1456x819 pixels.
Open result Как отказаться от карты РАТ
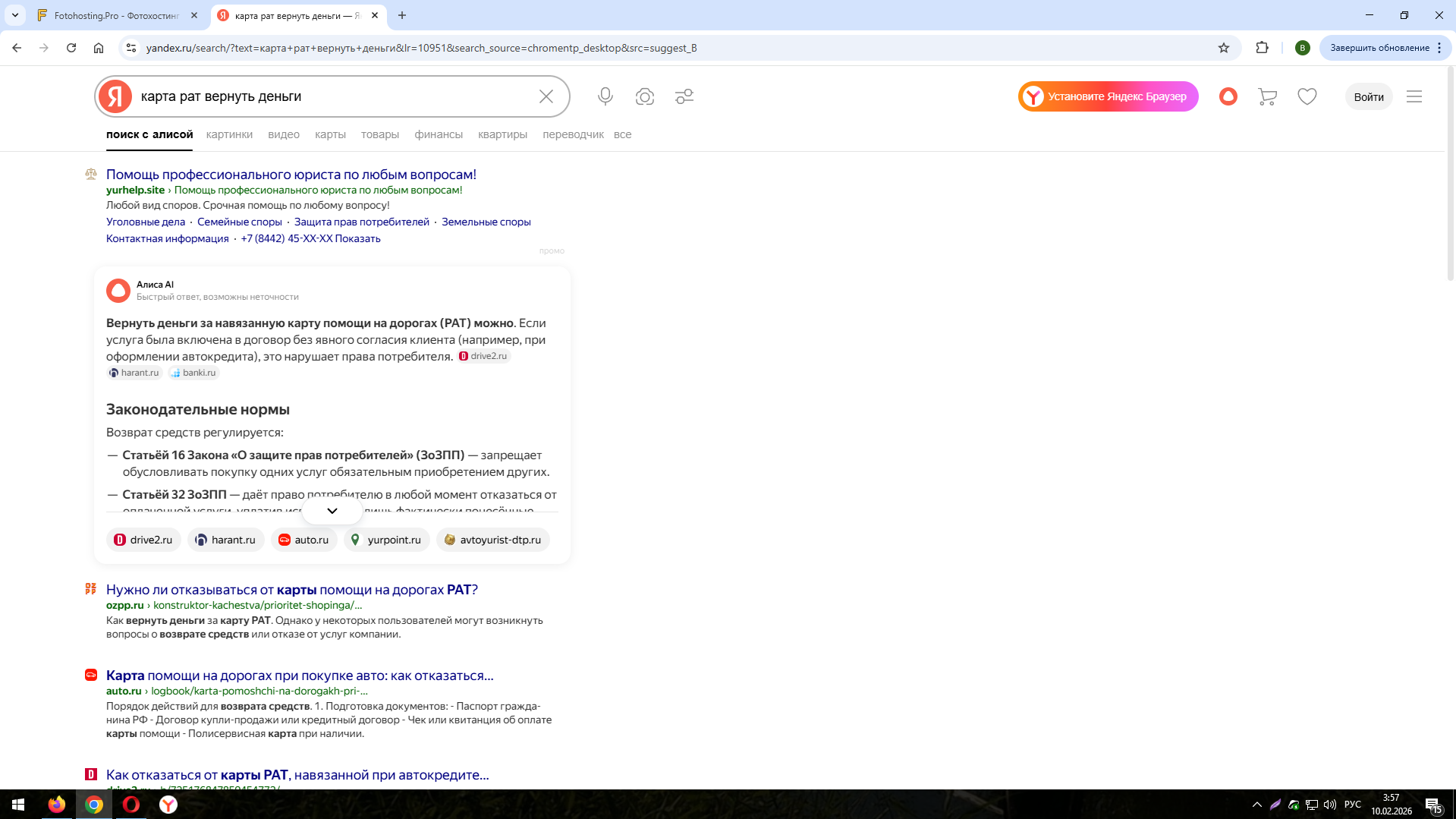297,775
